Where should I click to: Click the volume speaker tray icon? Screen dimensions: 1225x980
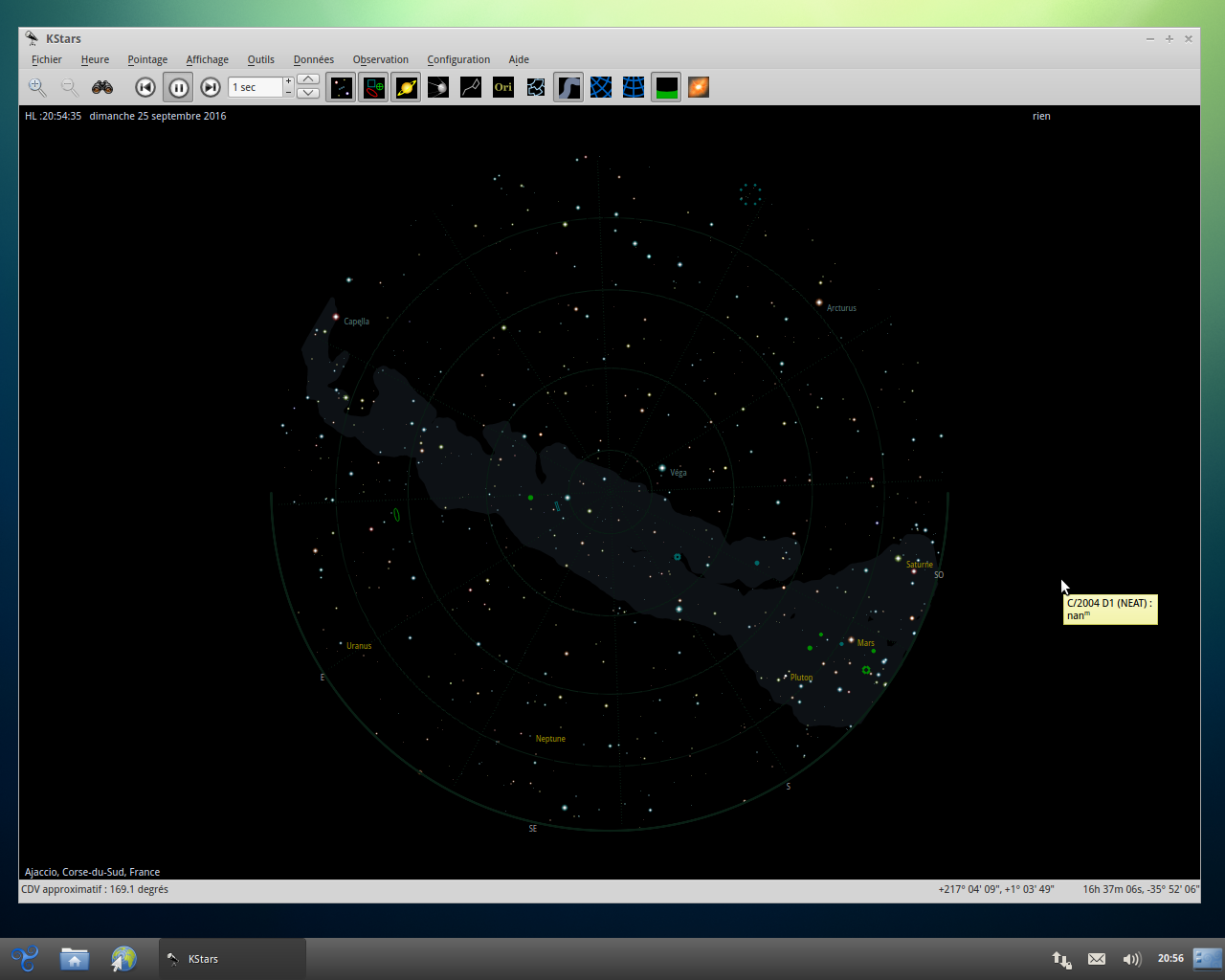(x=1132, y=959)
